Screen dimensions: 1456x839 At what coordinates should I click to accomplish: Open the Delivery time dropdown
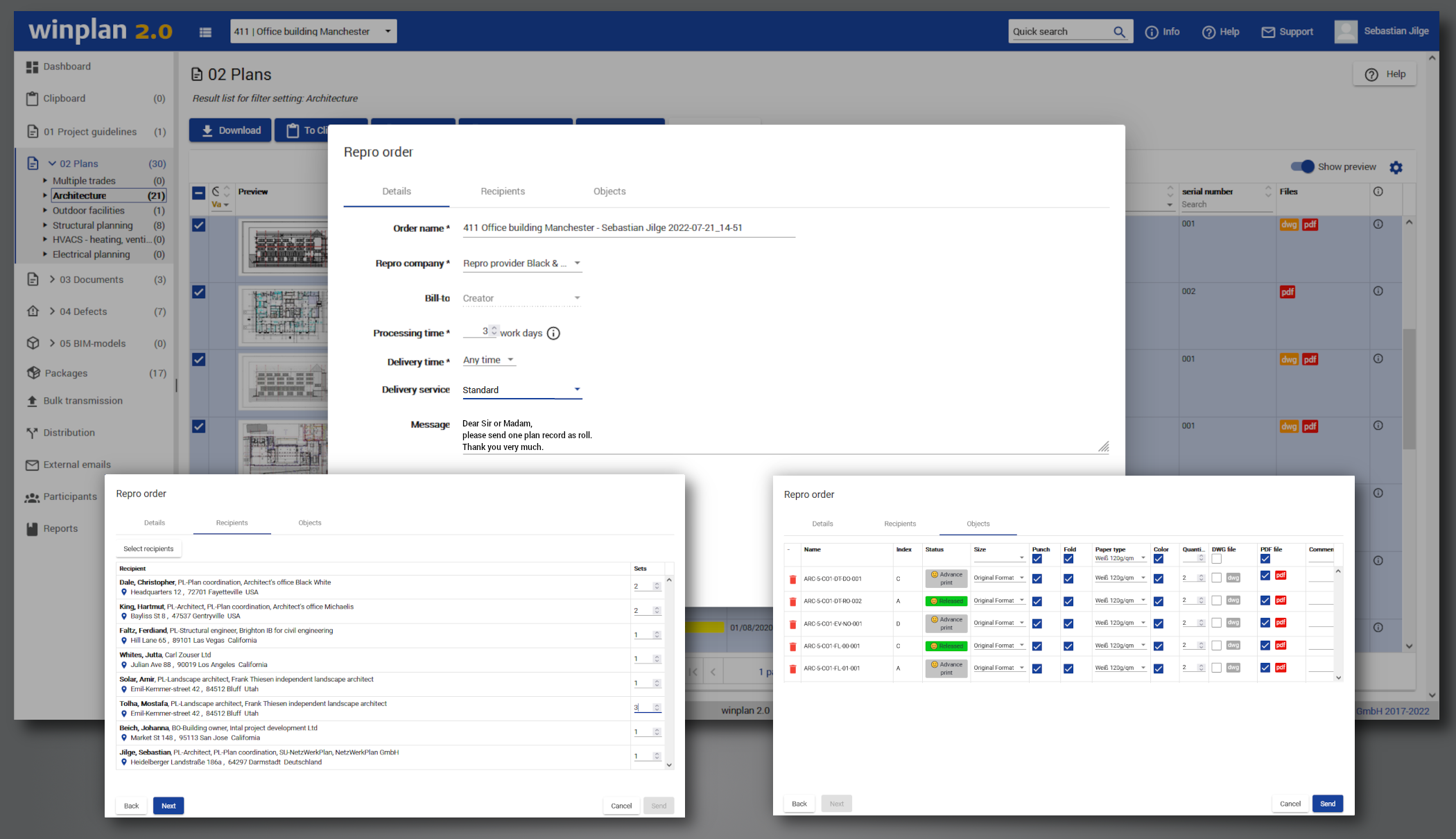489,360
